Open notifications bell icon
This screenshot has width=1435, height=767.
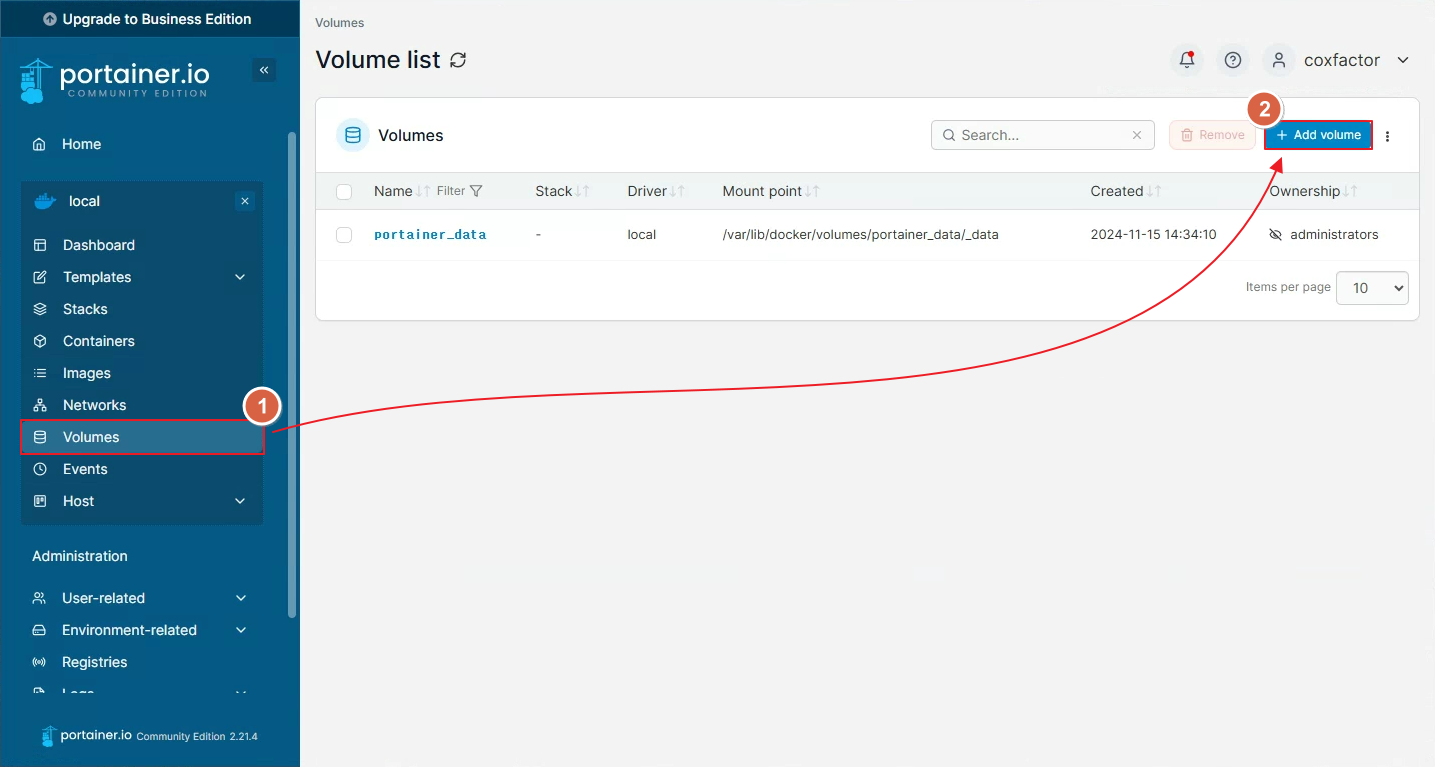1187,60
